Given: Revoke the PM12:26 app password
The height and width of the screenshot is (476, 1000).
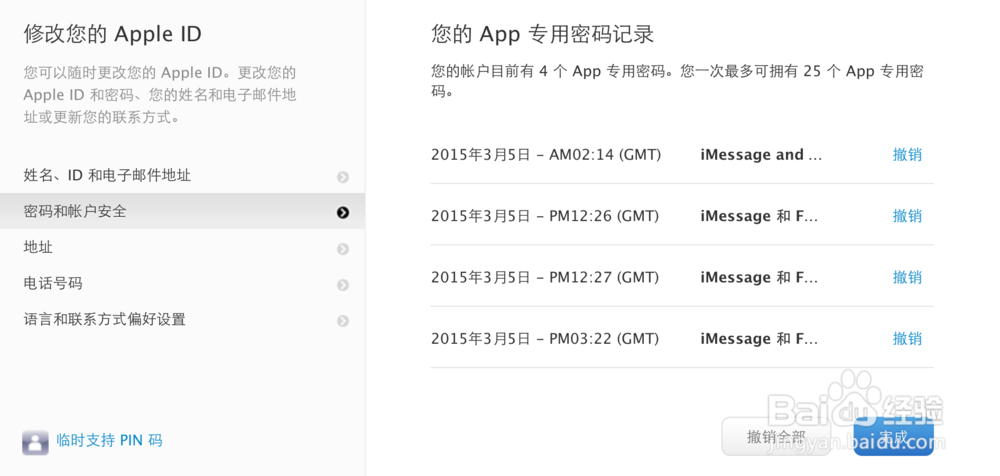Looking at the screenshot, I should [x=907, y=216].
